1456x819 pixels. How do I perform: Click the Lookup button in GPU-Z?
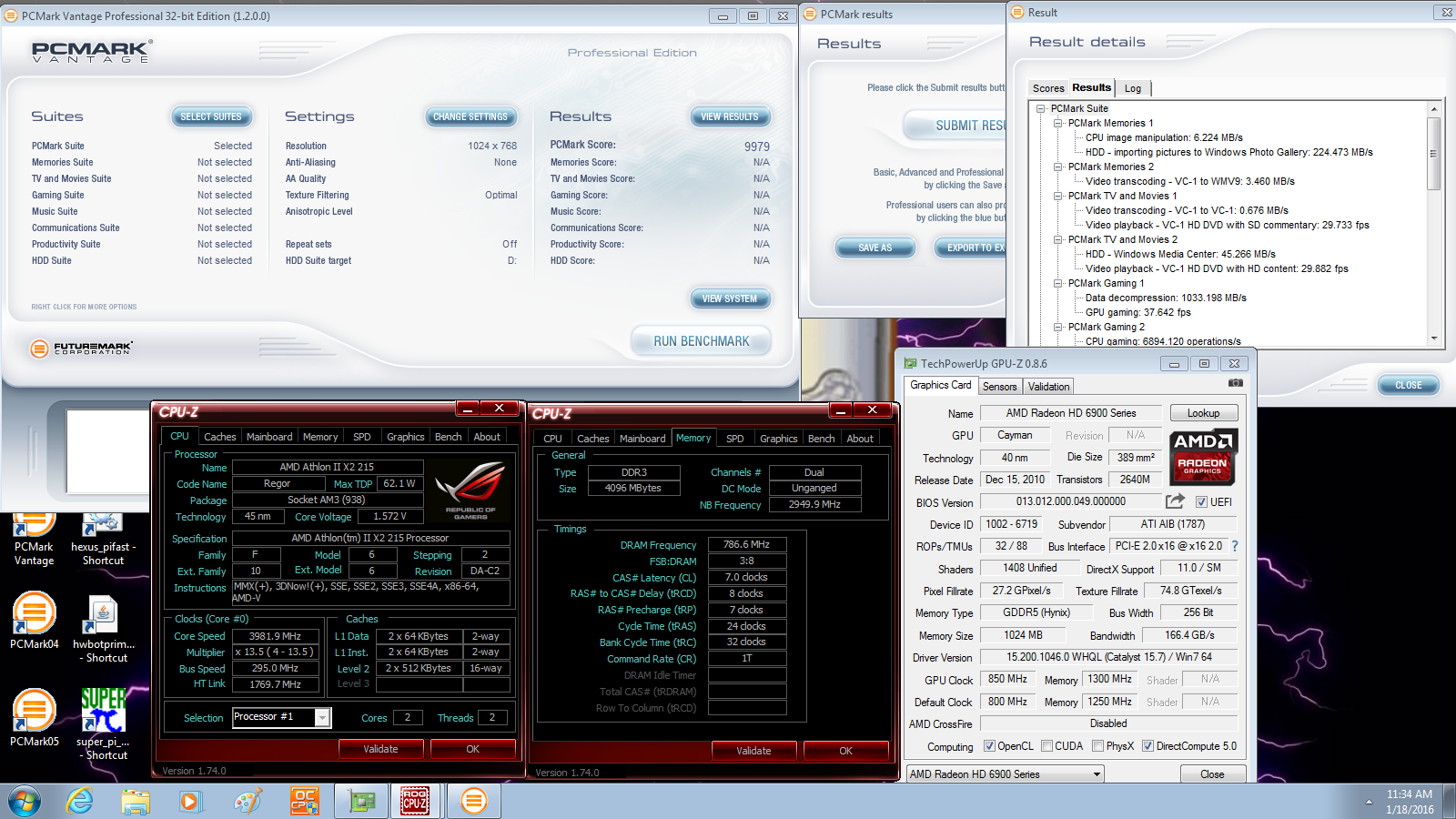click(1203, 413)
